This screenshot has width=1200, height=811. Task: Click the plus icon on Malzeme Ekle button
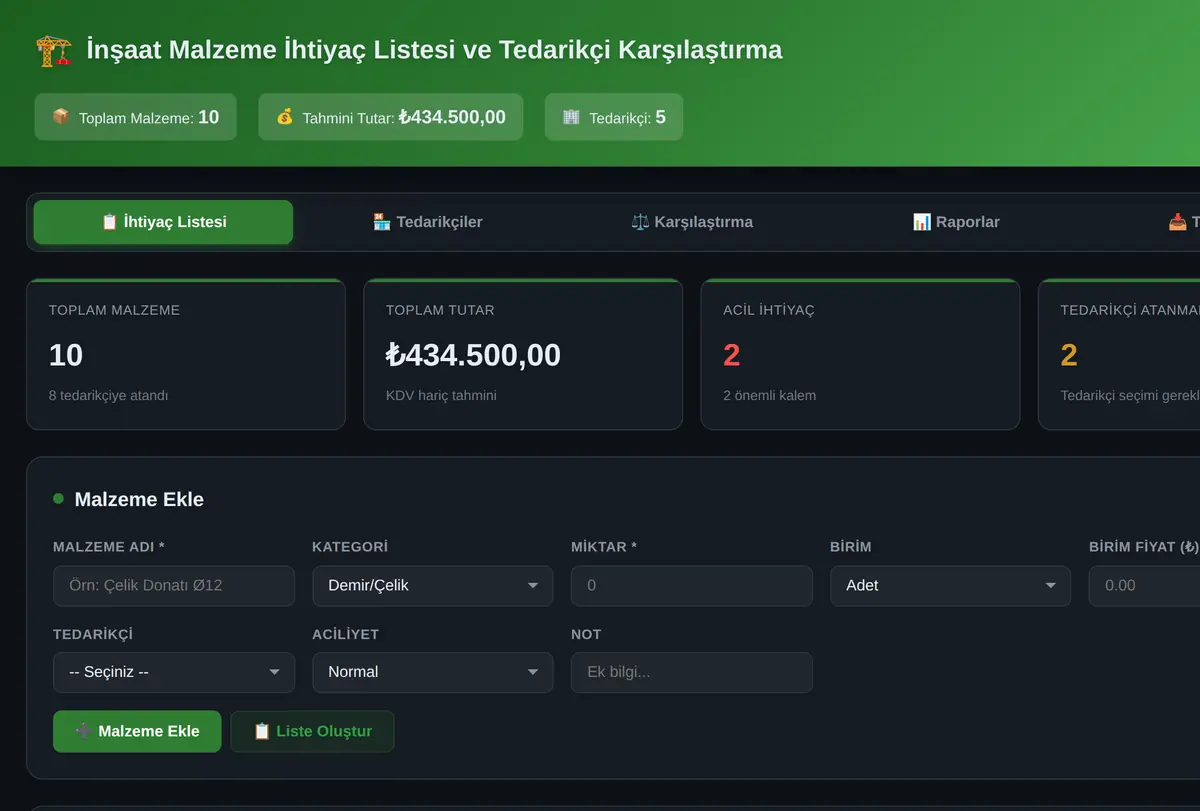point(84,731)
